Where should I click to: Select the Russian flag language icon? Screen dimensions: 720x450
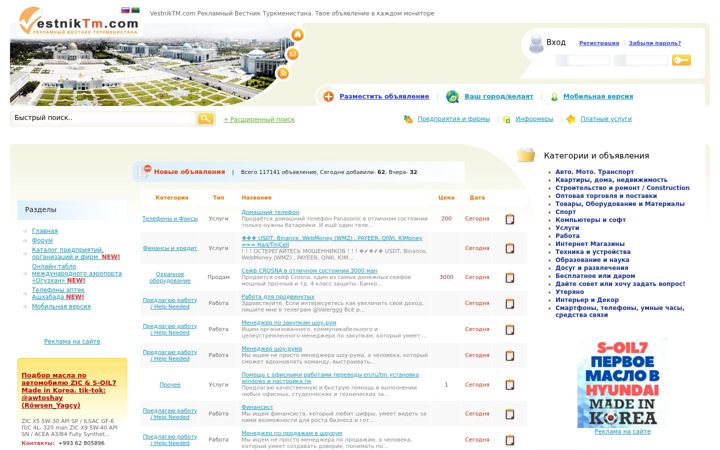(125, 10)
